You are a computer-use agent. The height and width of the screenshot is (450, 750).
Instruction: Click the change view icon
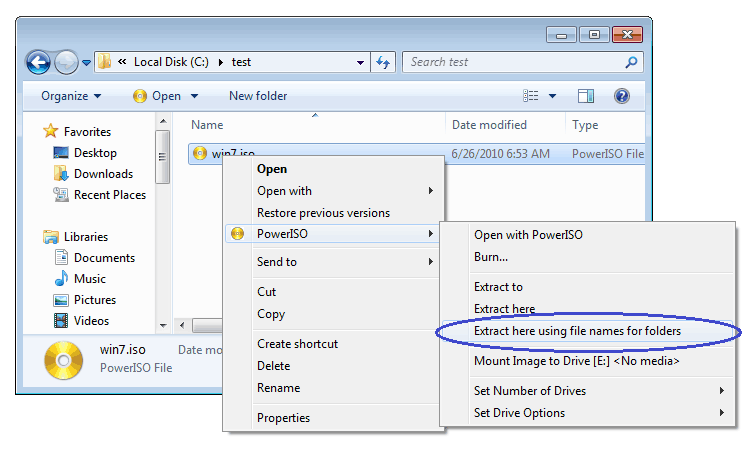point(530,96)
